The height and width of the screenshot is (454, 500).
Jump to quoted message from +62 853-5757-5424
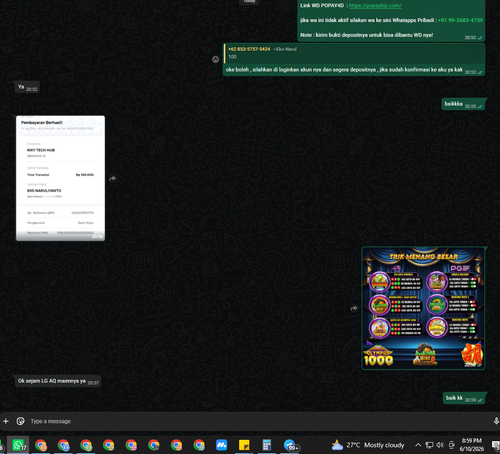[354, 53]
